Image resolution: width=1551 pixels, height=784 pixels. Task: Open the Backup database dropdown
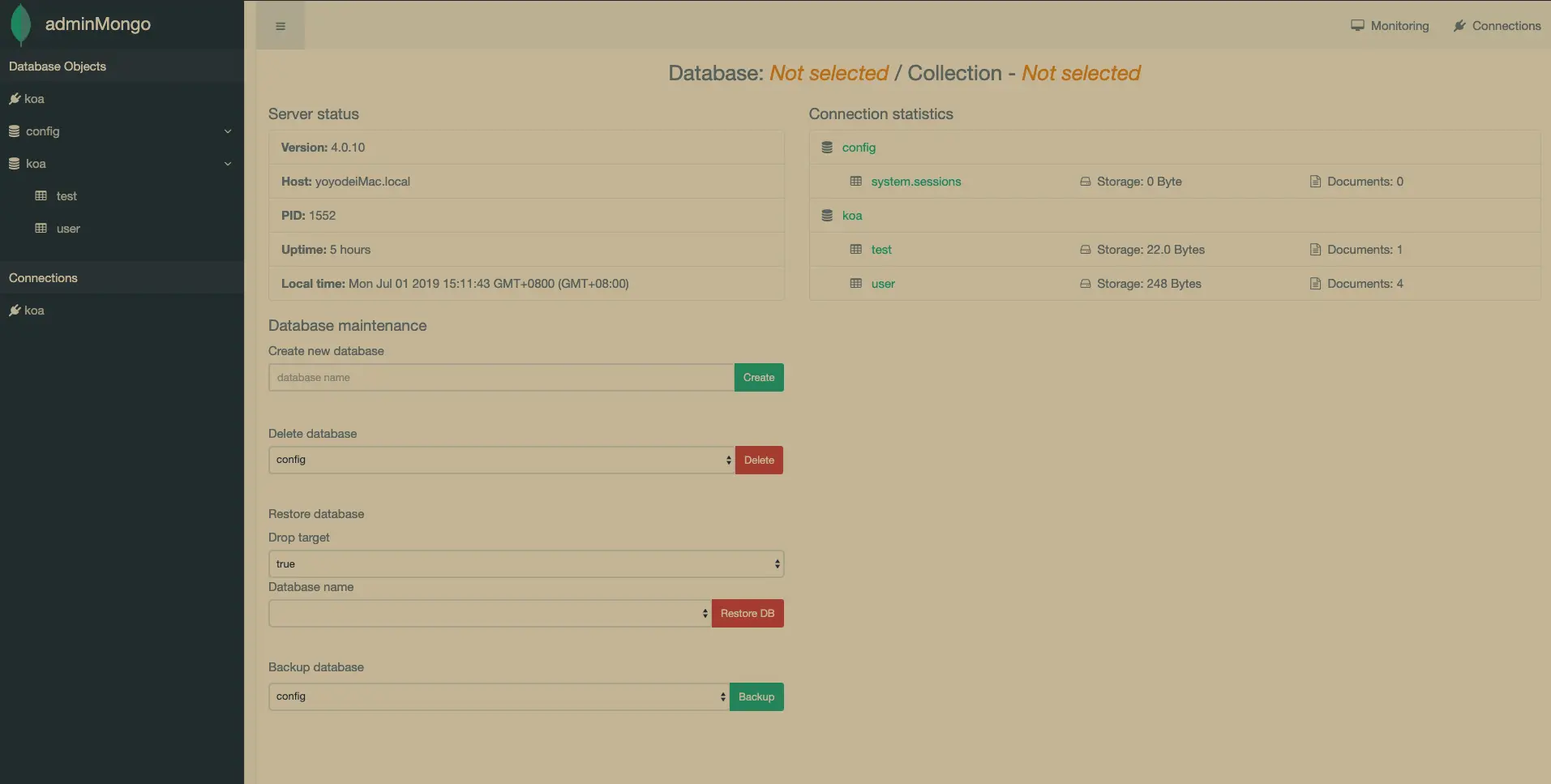tap(499, 696)
